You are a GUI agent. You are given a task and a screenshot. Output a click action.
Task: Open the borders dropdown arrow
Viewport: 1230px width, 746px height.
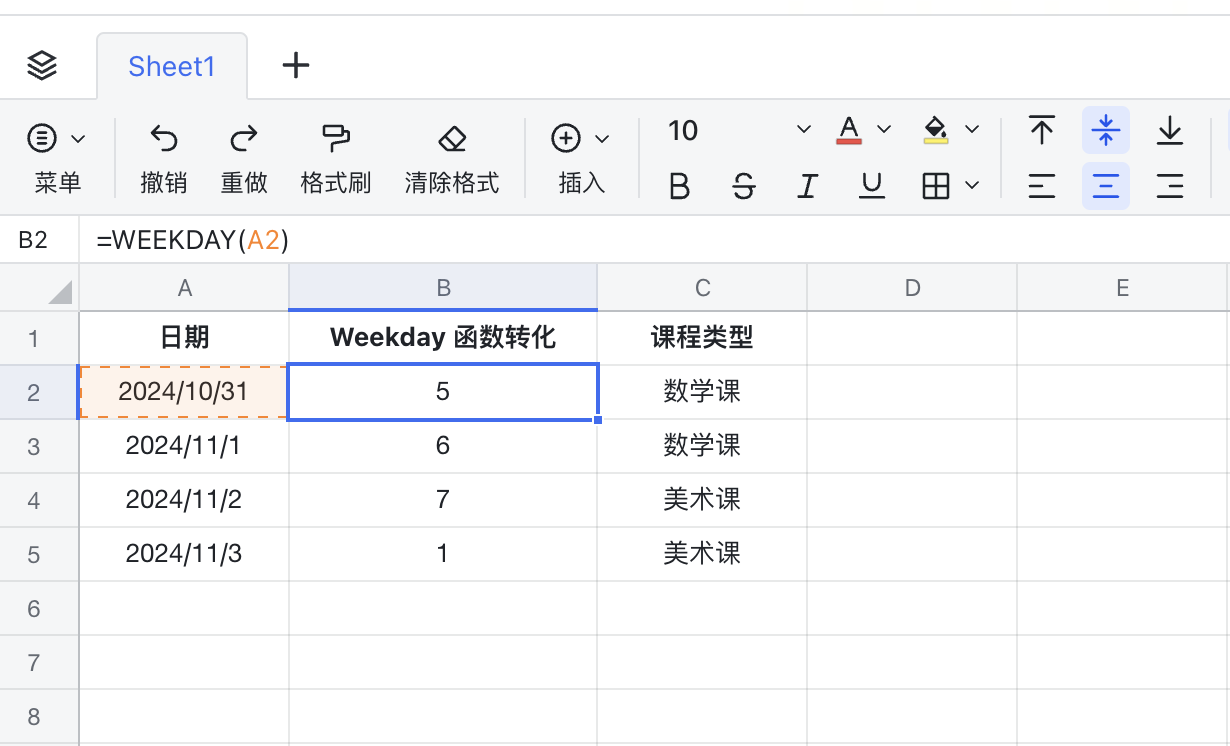coord(972,186)
